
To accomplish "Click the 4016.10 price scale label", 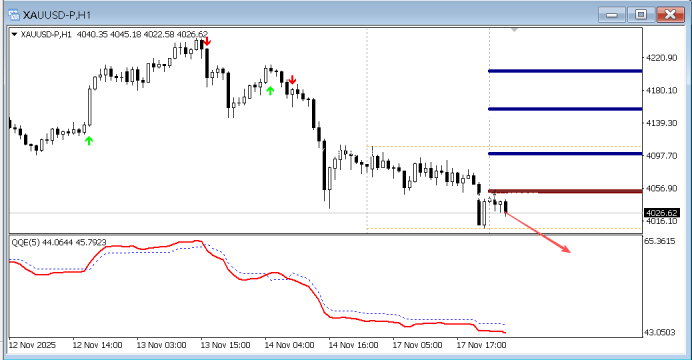I will pyautogui.click(x=662, y=221).
